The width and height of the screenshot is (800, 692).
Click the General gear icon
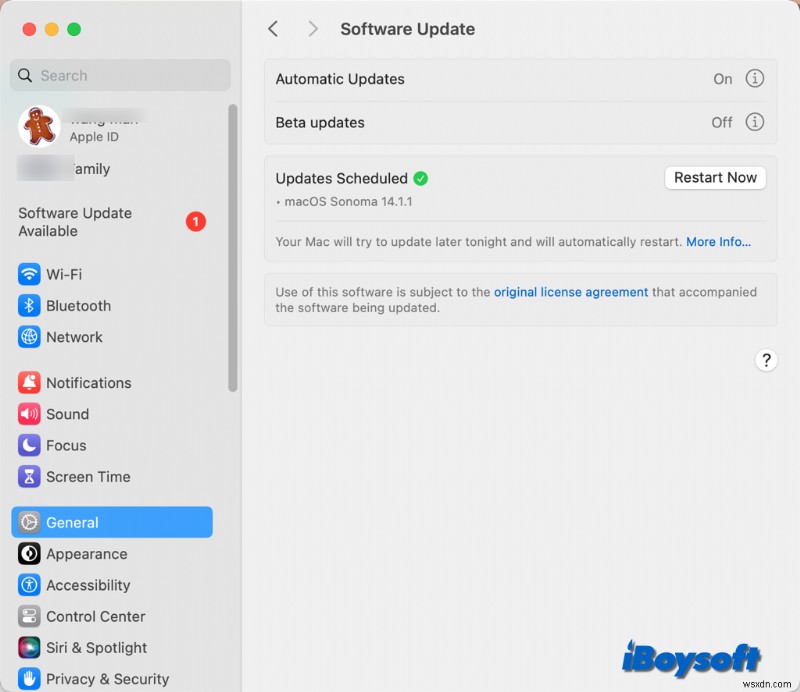29,522
